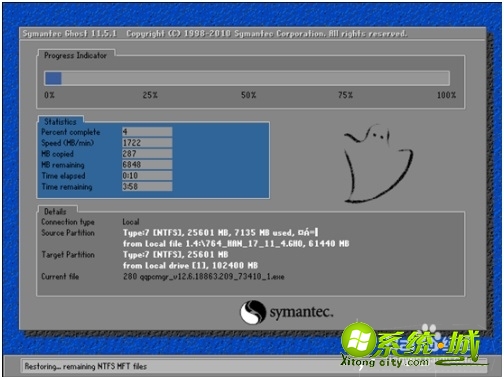
Task: Click the Symantec yin-yang logo icon
Action: [x=253, y=312]
